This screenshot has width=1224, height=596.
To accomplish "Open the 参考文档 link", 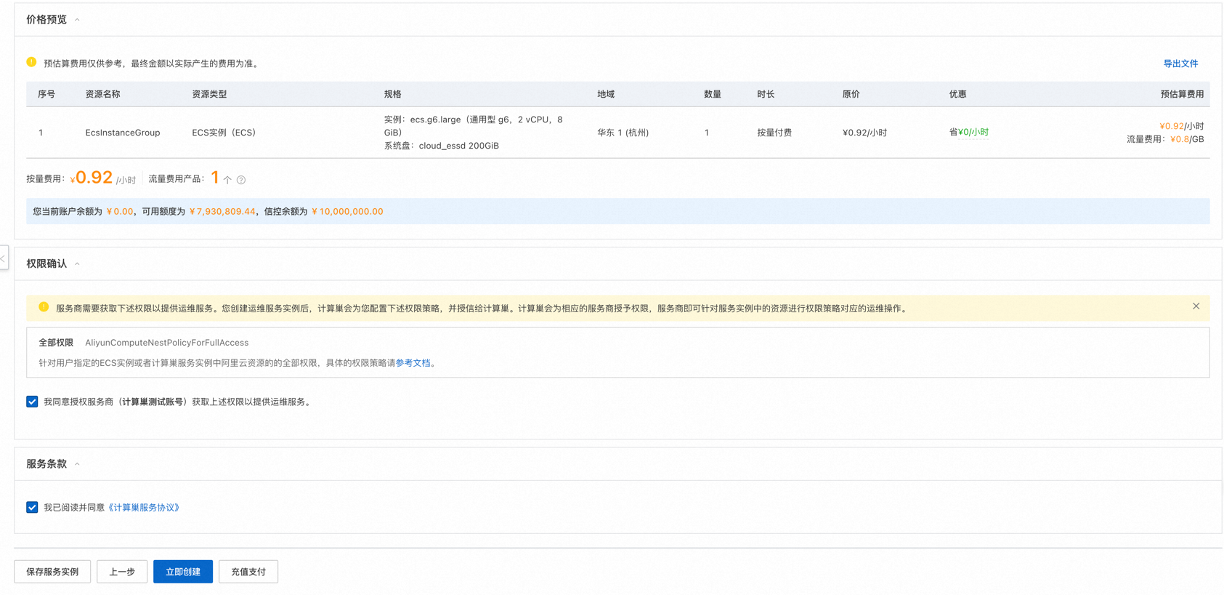I will pos(414,363).
